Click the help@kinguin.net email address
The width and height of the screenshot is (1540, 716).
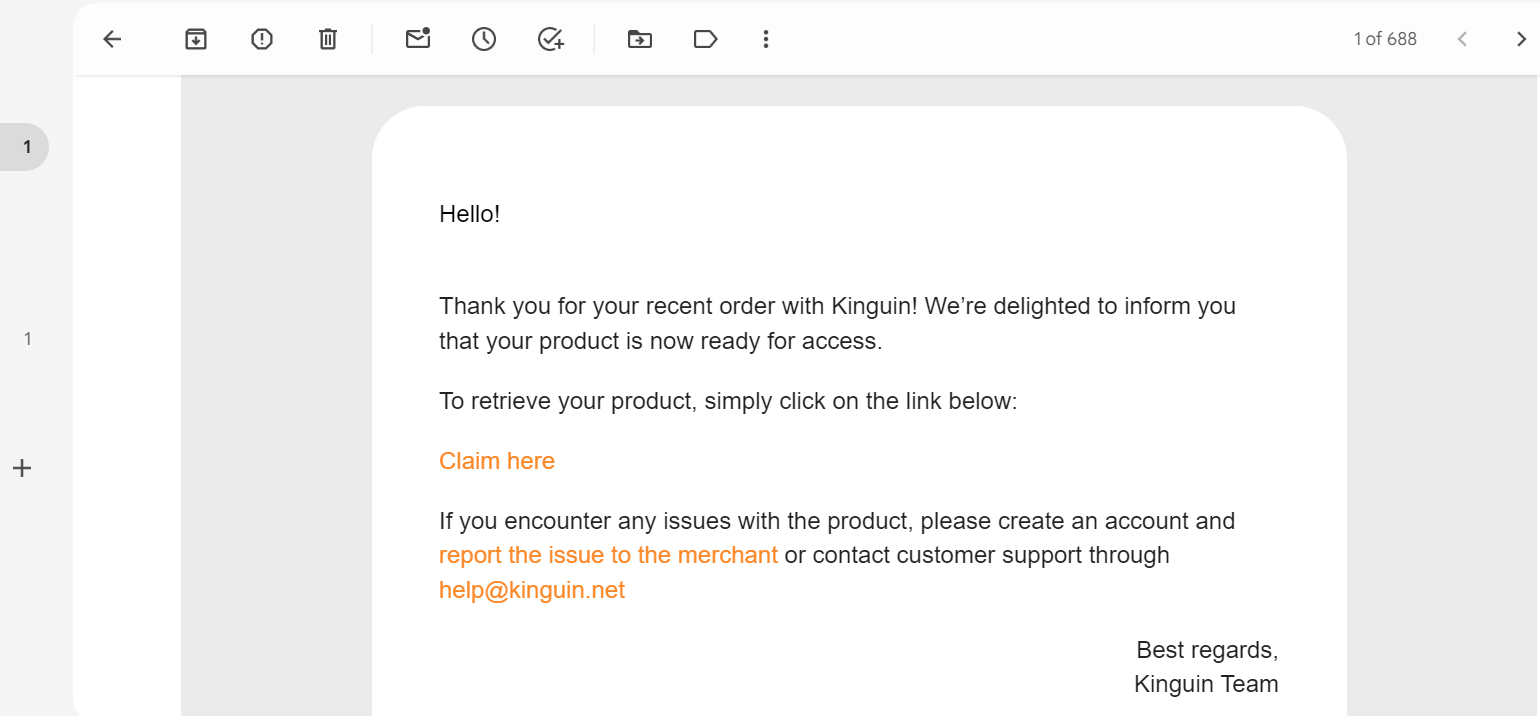click(532, 590)
